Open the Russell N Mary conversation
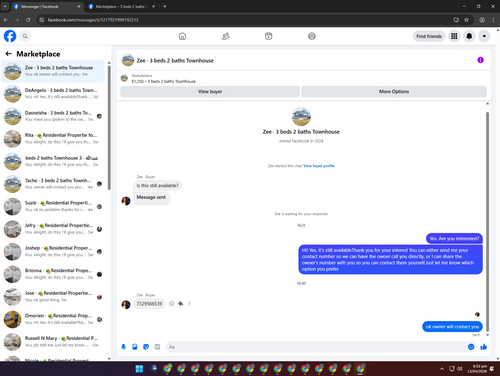 53,341
